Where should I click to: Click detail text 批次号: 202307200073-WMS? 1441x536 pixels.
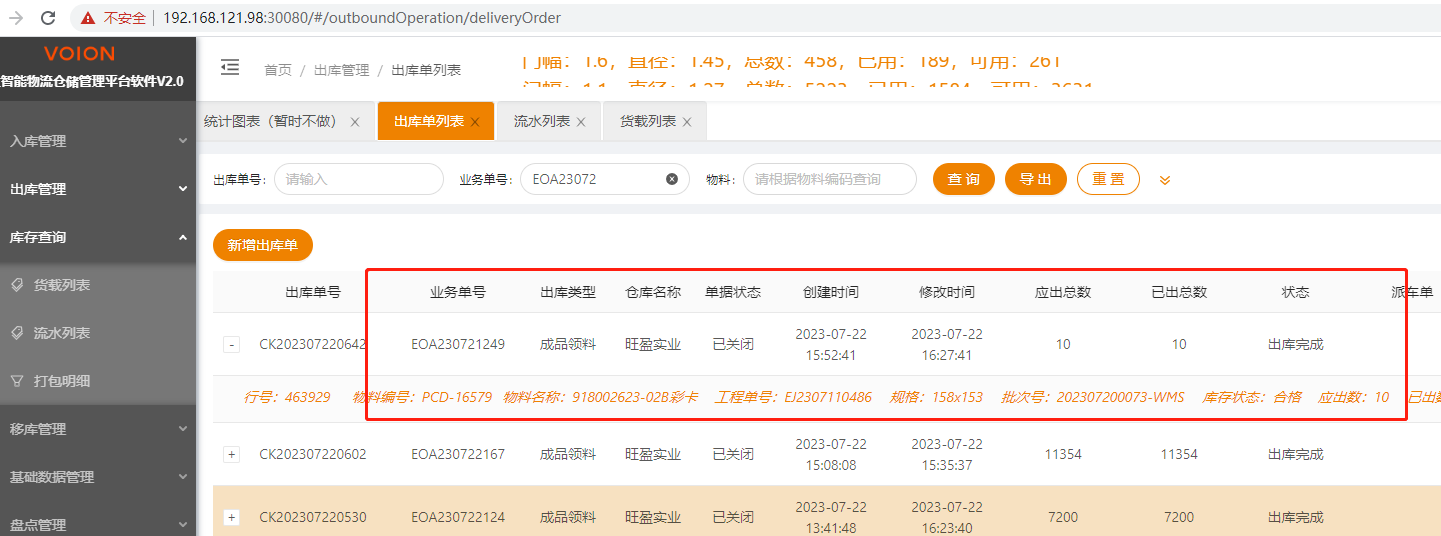point(1092,397)
